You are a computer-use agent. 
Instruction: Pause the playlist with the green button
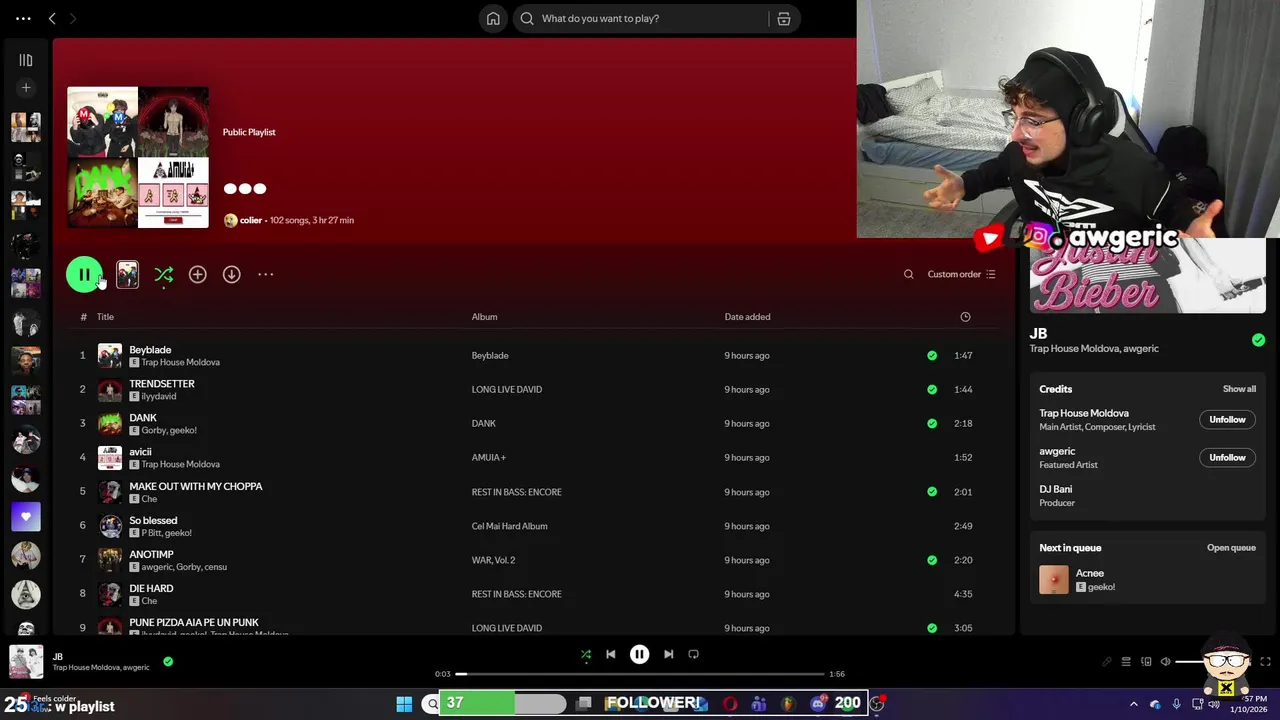click(x=84, y=274)
